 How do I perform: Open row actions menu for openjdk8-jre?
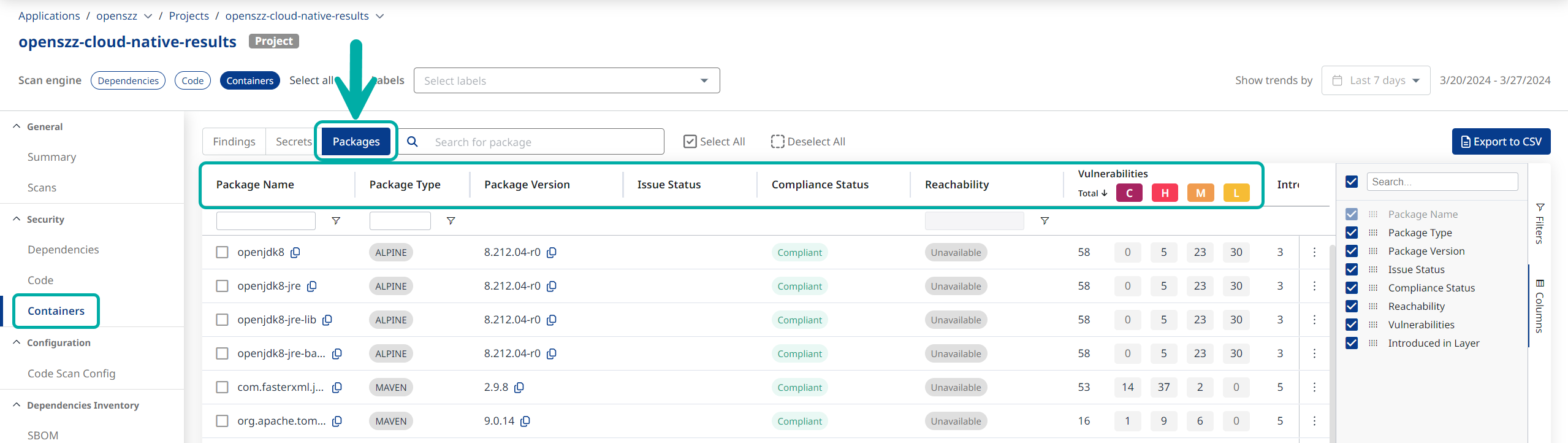coord(1314,286)
